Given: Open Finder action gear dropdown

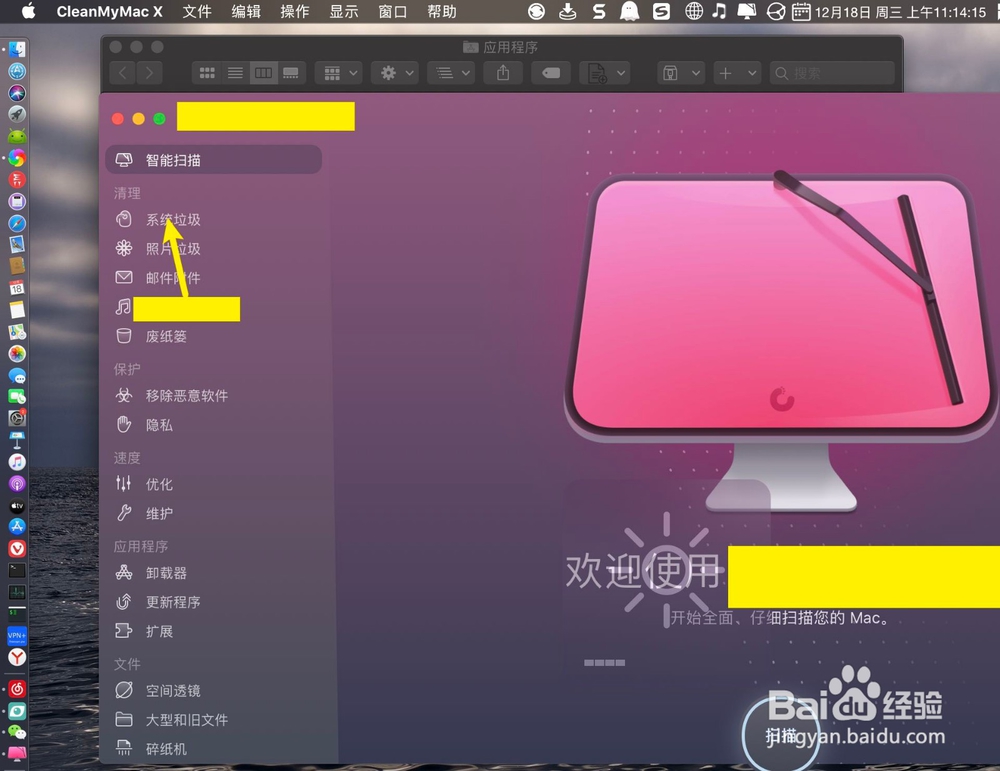Looking at the screenshot, I should tap(395, 73).
